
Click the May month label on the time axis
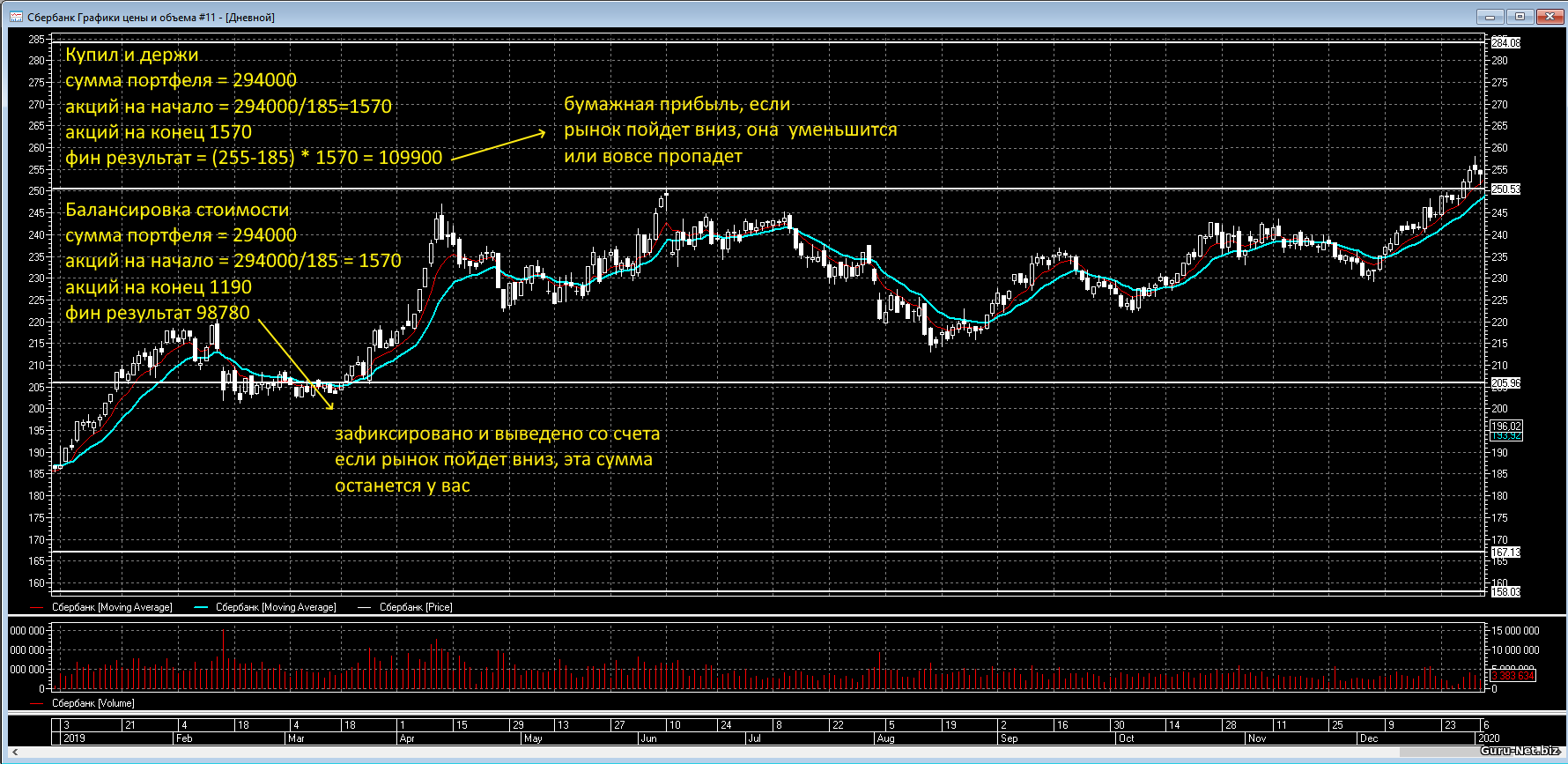[533, 738]
